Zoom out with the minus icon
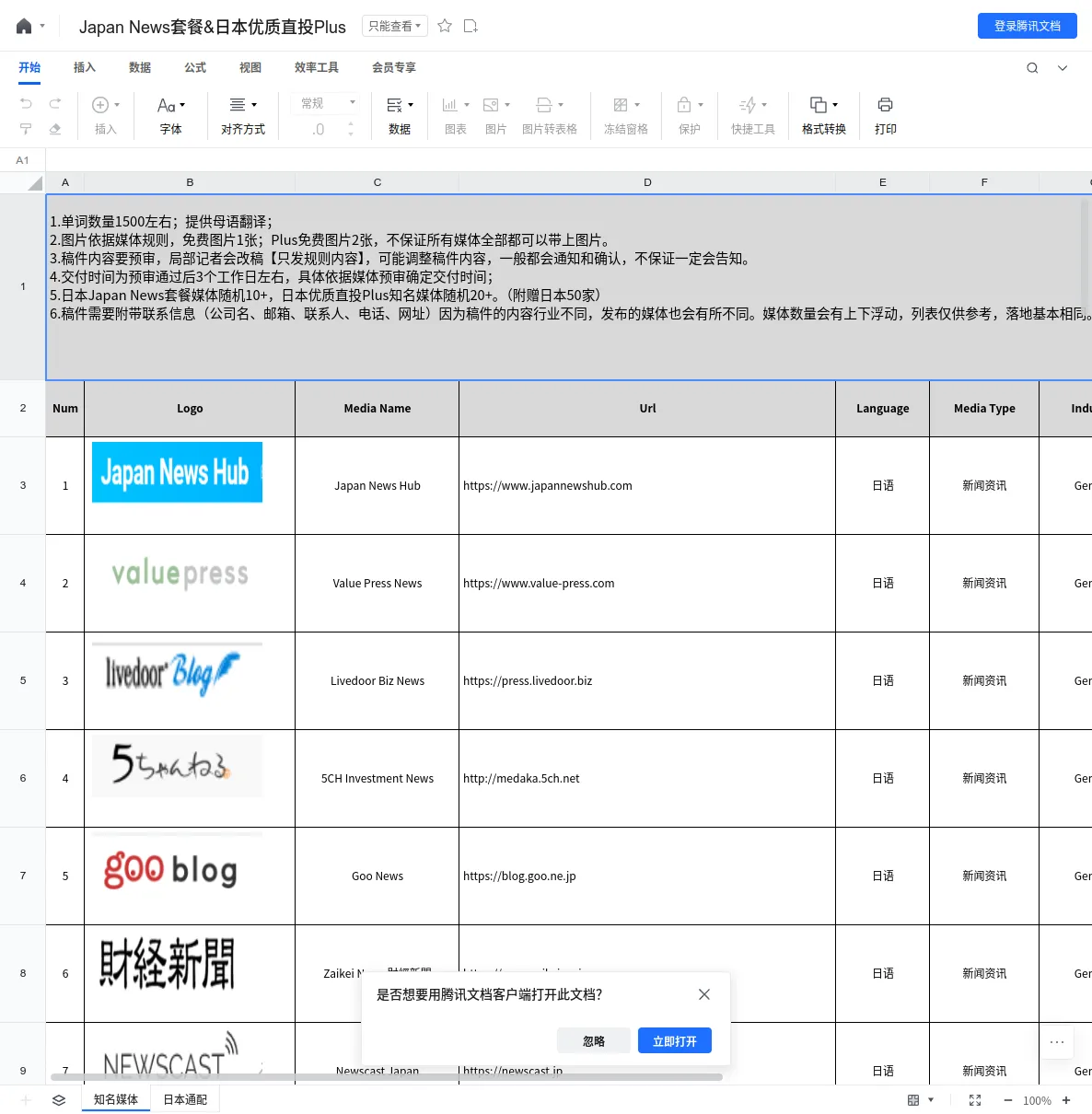The height and width of the screenshot is (1114, 1092). tap(1008, 1100)
